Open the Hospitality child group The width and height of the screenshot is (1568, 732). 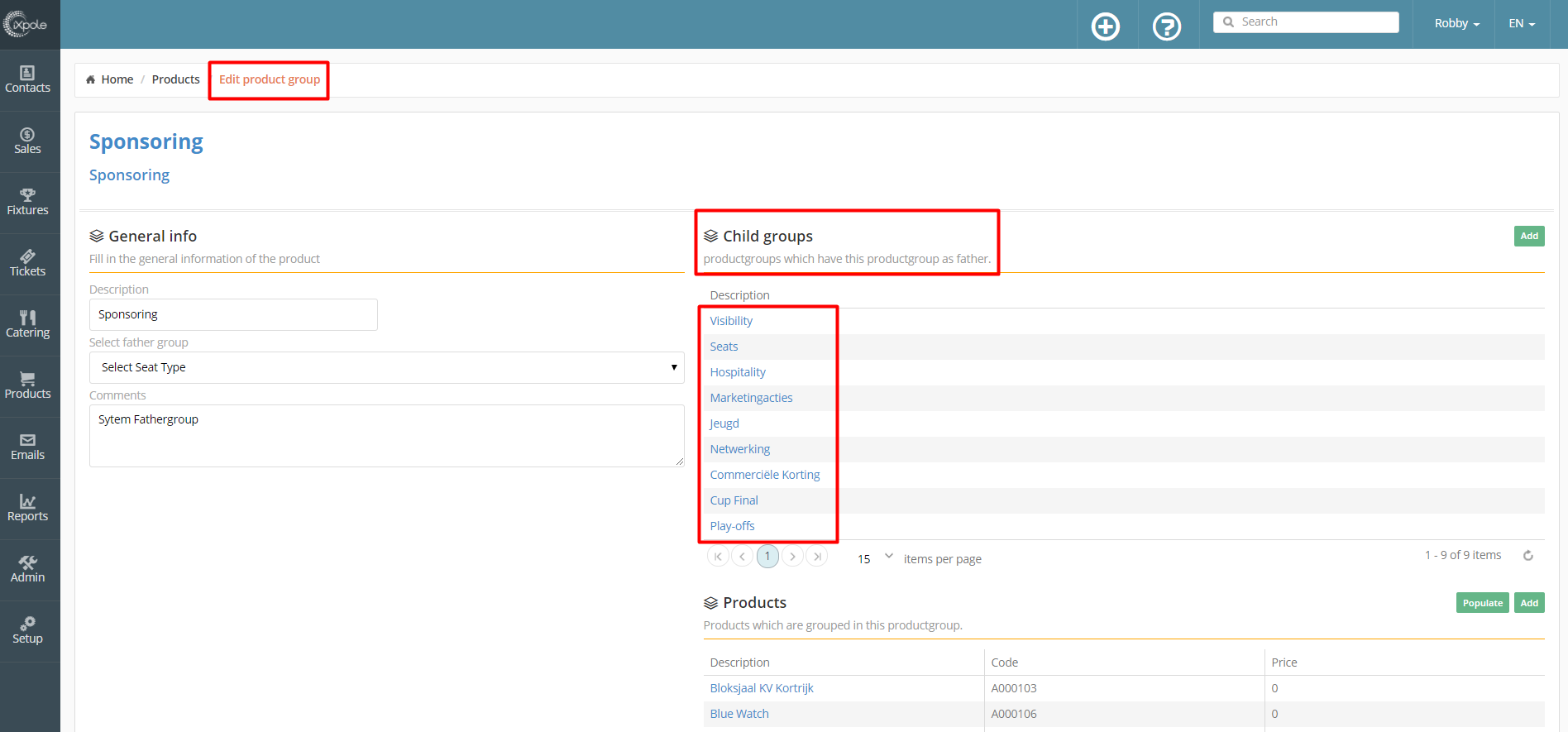(x=738, y=372)
